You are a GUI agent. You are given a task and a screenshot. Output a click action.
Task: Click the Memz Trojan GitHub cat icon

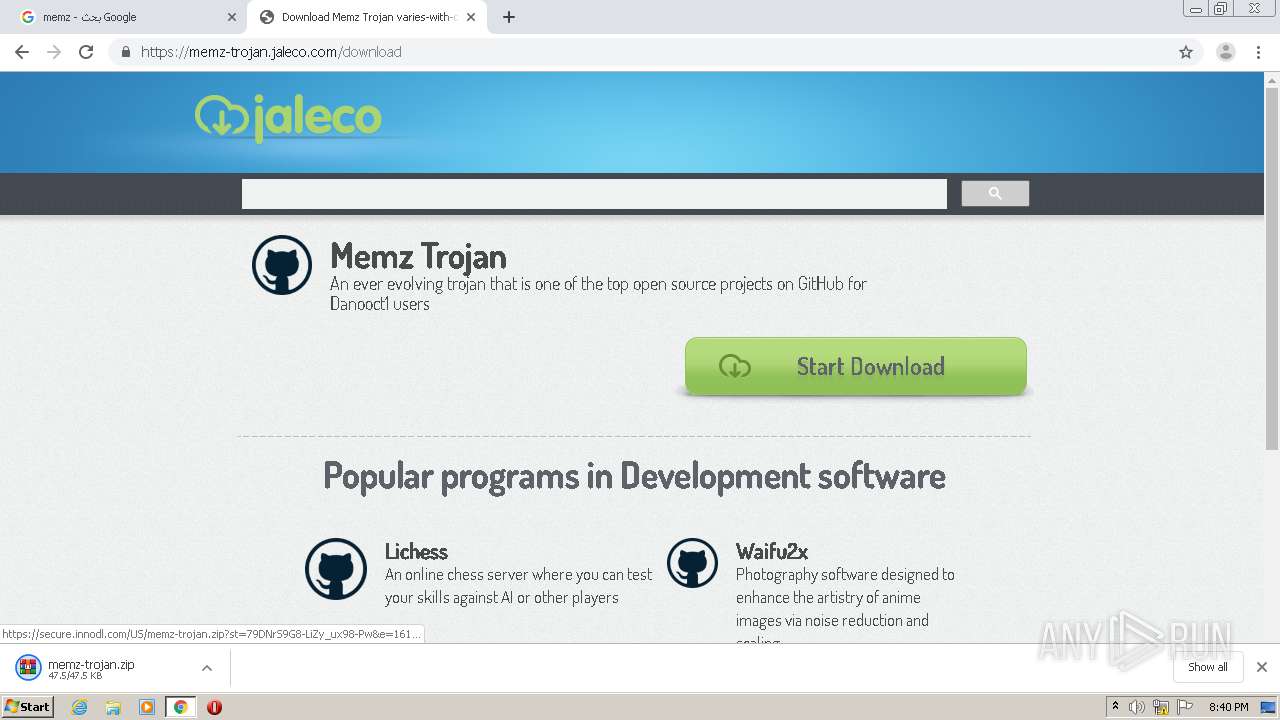click(x=282, y=265)
